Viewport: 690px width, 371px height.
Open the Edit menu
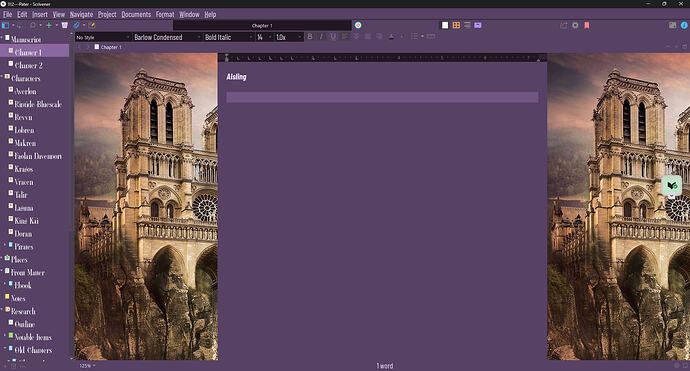(22, 15)
